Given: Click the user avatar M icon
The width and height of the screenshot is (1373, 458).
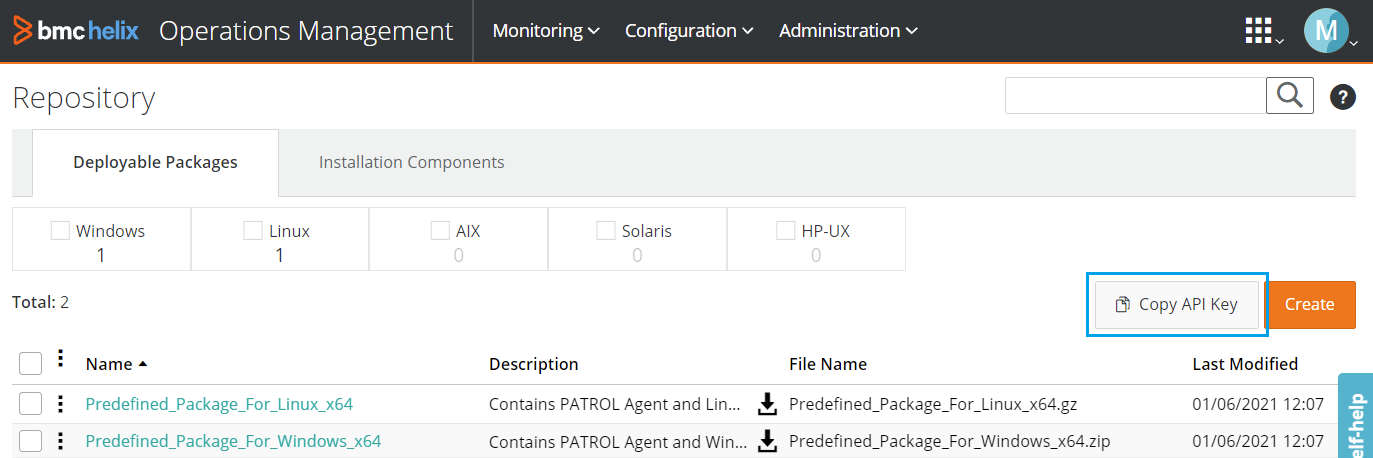Looking at the screenshot, I should [x=1325, y=31].
